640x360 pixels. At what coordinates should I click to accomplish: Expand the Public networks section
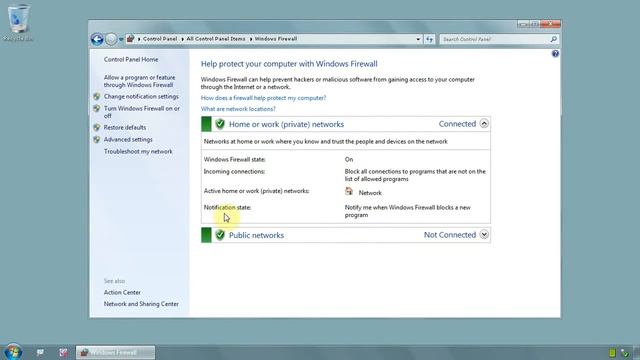tap(484, 234)
